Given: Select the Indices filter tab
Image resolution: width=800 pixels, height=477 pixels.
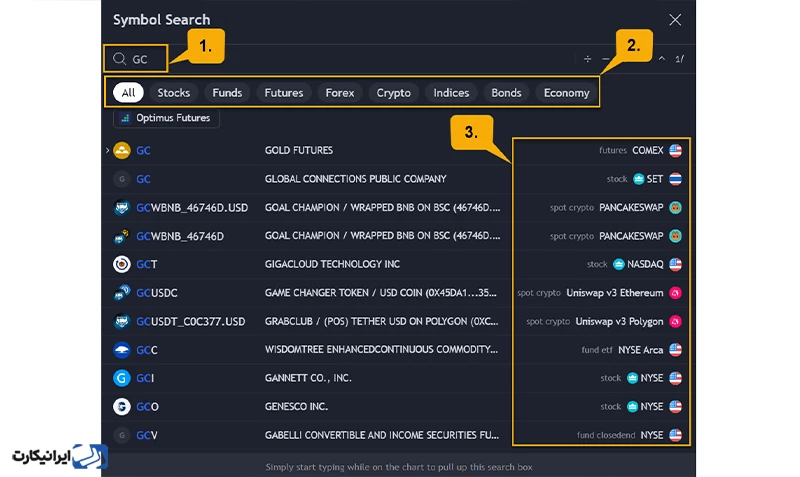Looking at the screenshot, I should pyautogui.click(x=451, y=93).
